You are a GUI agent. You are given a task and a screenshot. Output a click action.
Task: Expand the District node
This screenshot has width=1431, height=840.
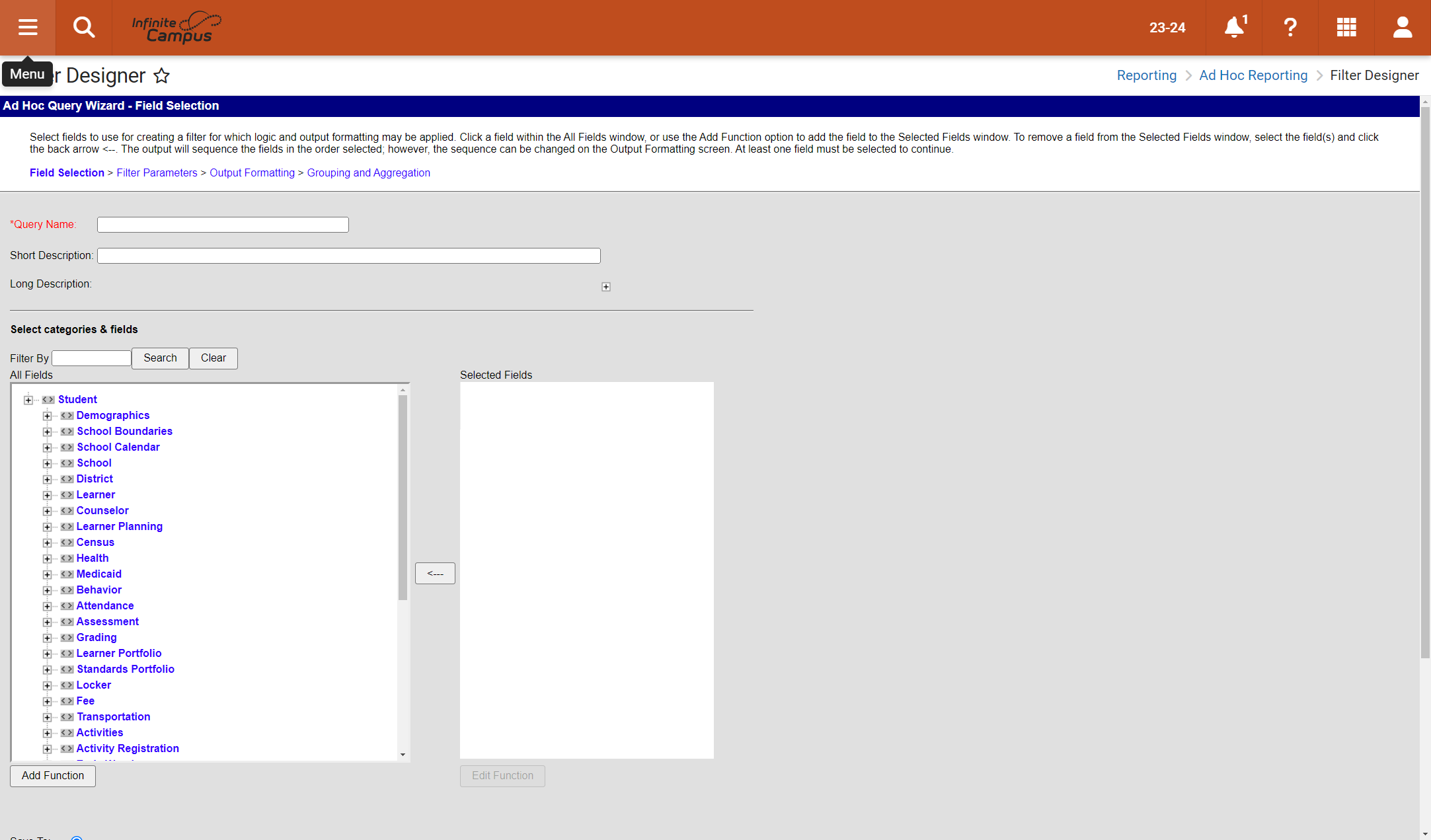47,479
